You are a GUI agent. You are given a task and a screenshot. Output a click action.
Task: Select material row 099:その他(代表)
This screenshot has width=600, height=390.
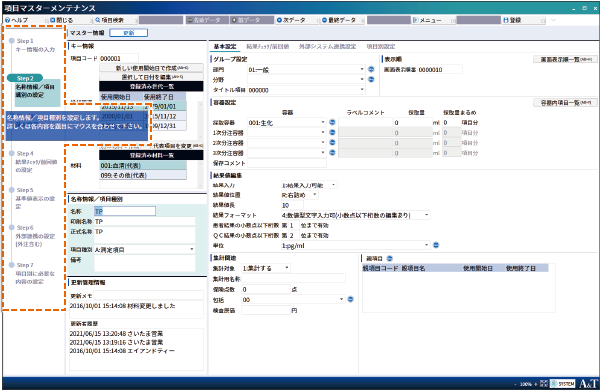pos(143,175)
